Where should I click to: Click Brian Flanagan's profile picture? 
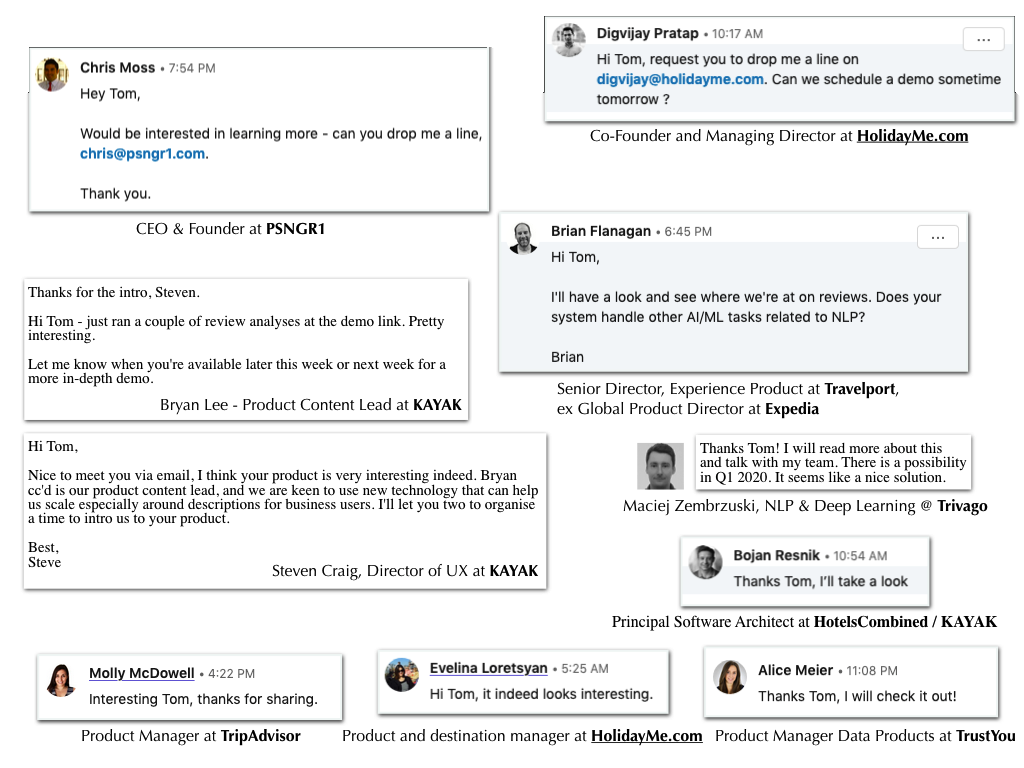click(523, 238)
